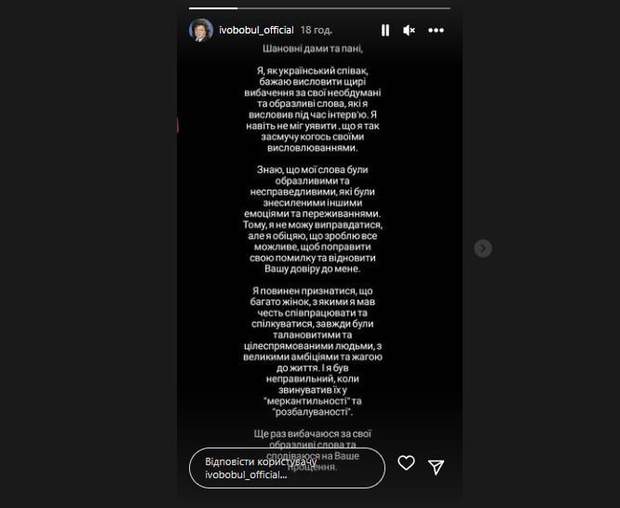Click the unfilled part of story progress bar

tap(344, 8)
